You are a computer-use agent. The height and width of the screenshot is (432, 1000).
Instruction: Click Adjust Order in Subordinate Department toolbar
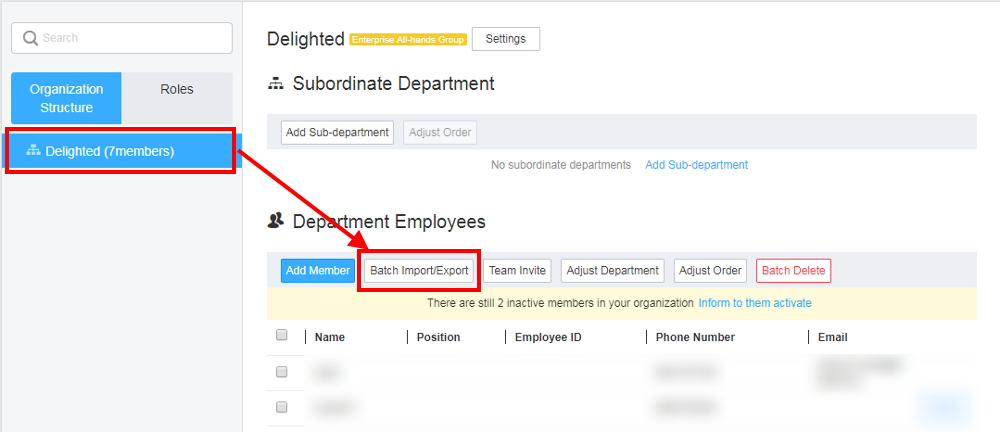click(x=440, y=133)
